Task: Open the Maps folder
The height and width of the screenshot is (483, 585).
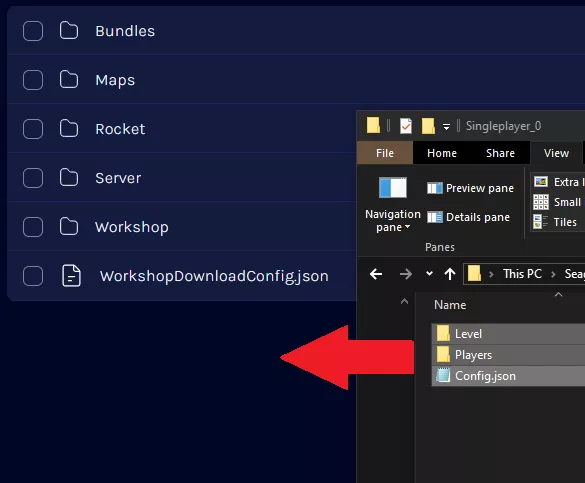Action: coord(115,80)
